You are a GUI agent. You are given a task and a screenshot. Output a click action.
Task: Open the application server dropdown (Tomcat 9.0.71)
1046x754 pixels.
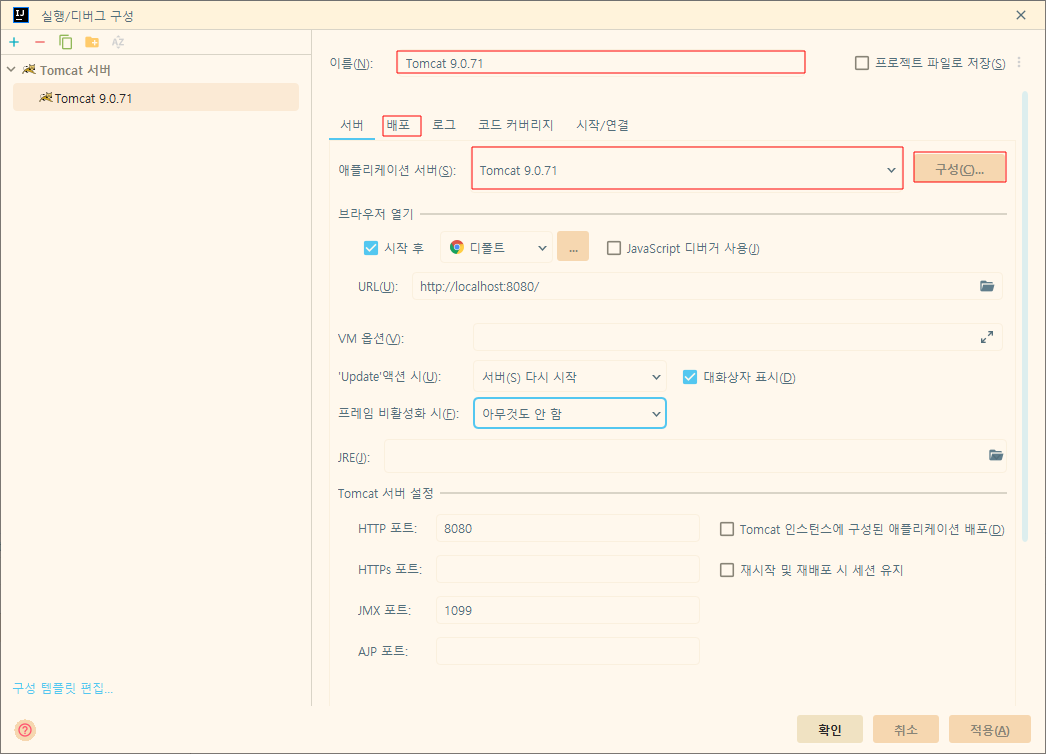coord(687,170)
